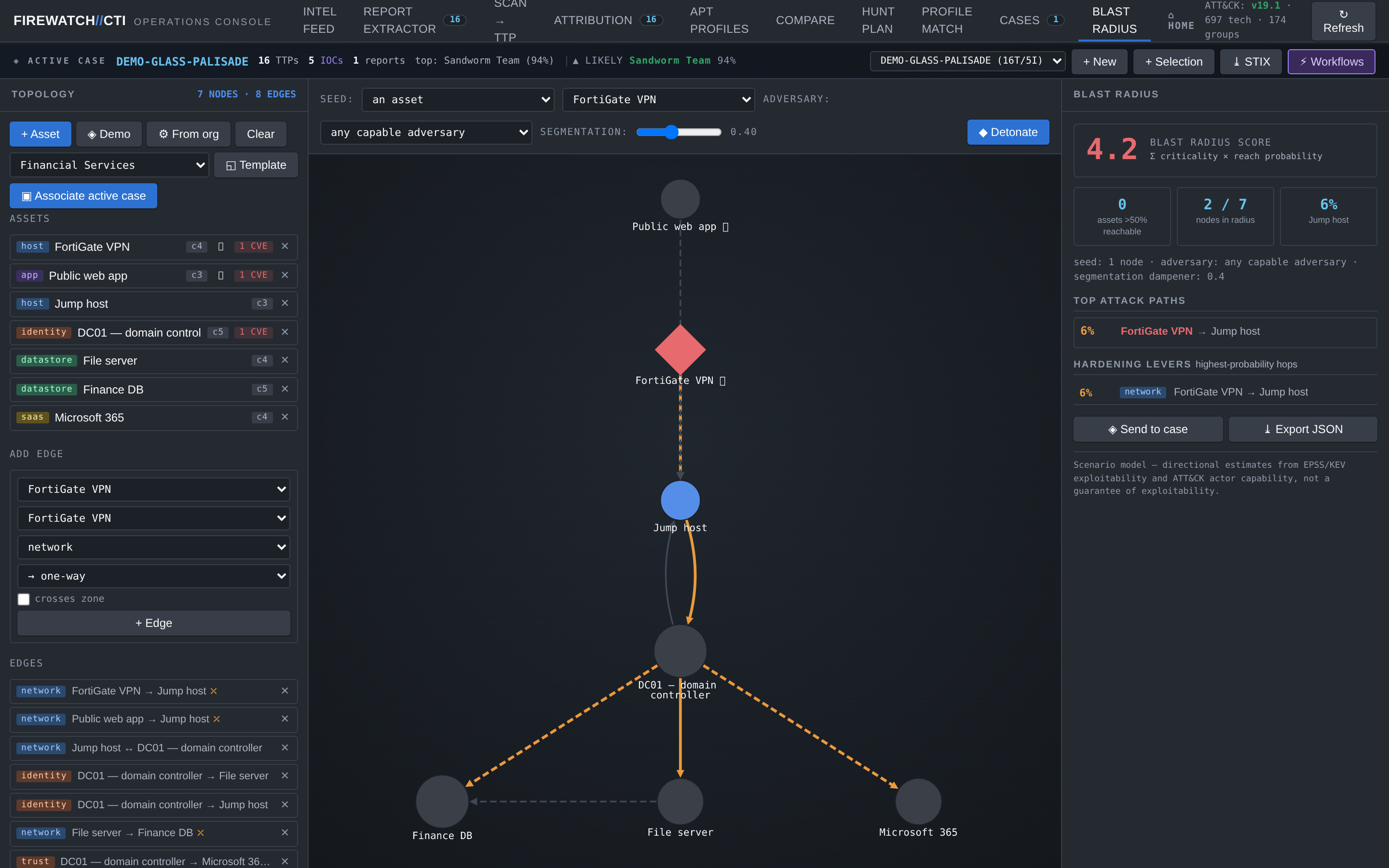This screenshot has width=1389, height=868.
Task: Click the 1 CVE badge on FortiGate VPN
Action: pyautogui.click(x=253, y=246)
